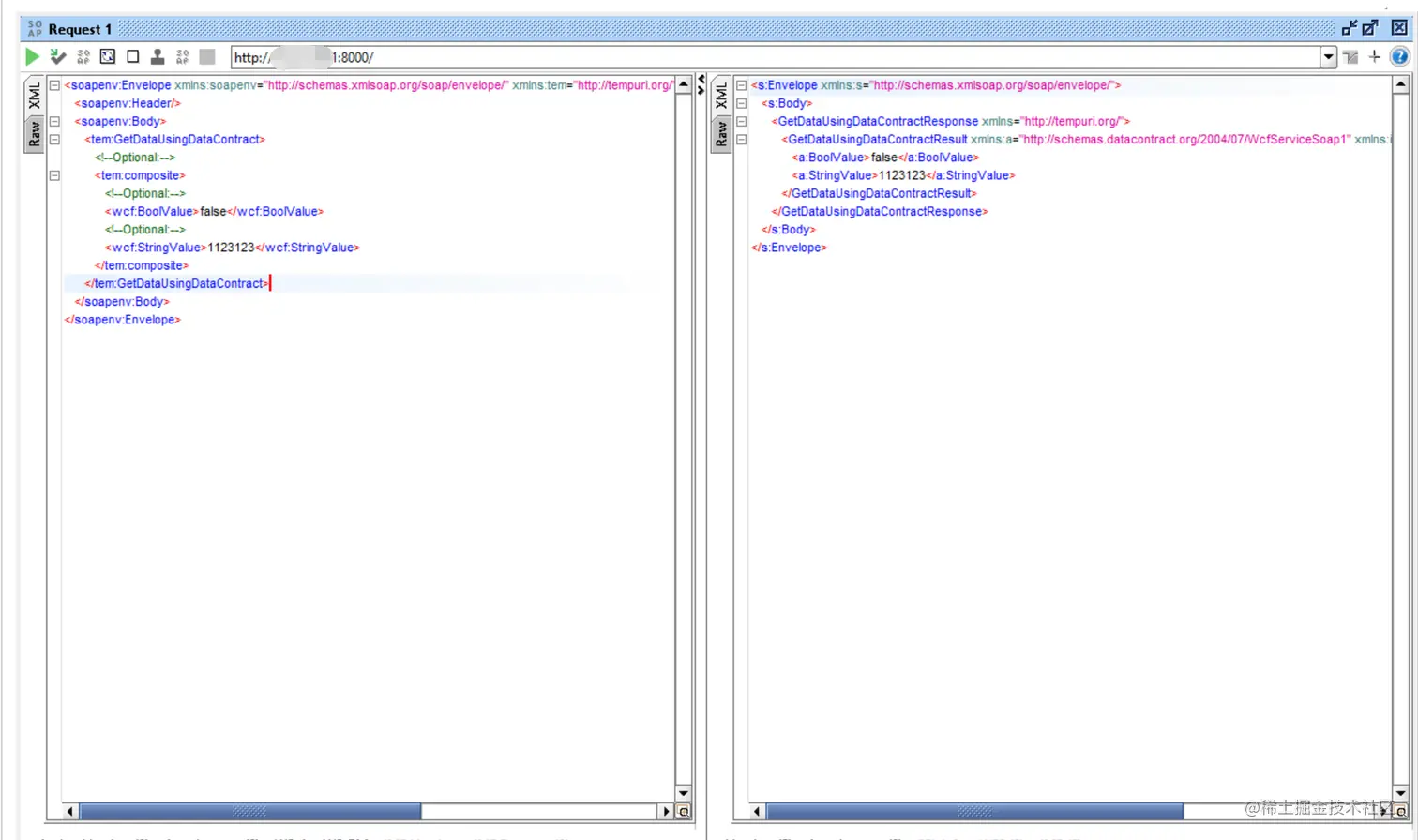
Task: Click the Request 1 window title
Action: [x=80, y=29]
